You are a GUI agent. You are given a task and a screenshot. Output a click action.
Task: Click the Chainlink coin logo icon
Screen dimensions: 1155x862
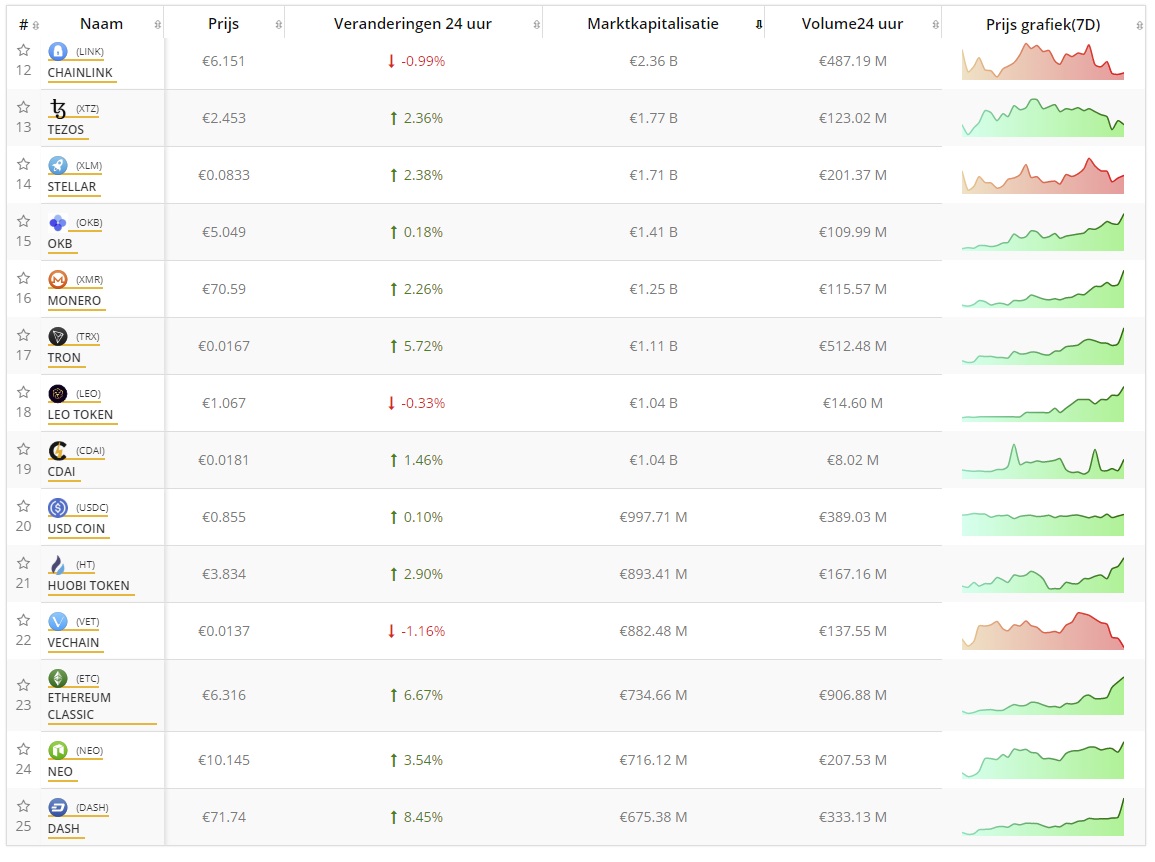click(58, 51)
